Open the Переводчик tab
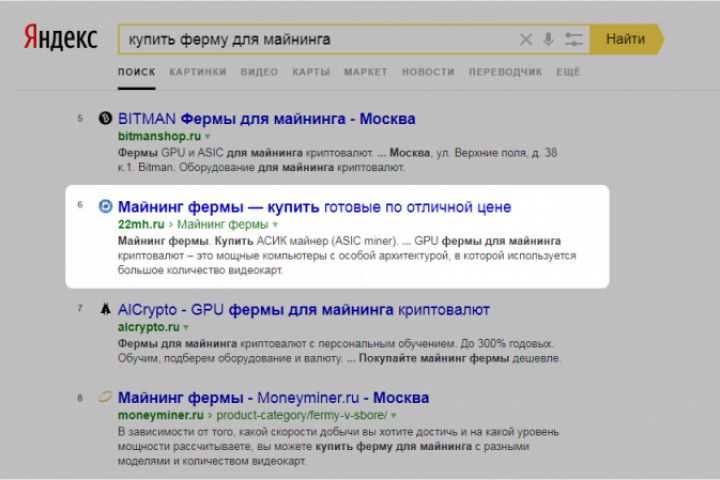This screenshot has width=720, height=480. point(505,72)
